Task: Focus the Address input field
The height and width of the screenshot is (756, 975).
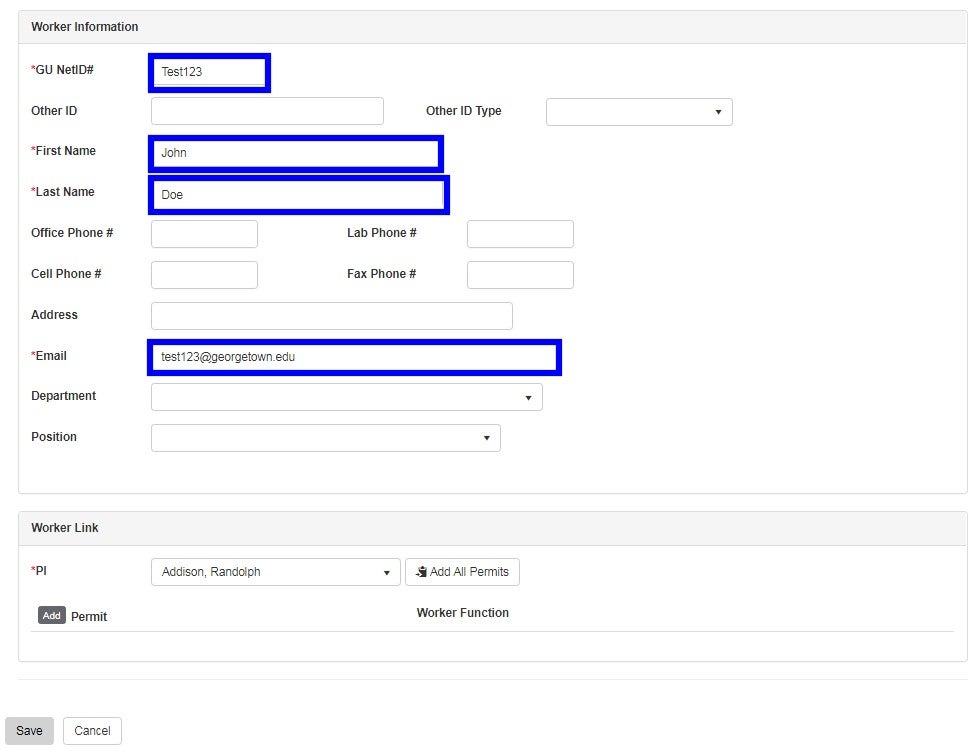Action: tap(332, 316)
